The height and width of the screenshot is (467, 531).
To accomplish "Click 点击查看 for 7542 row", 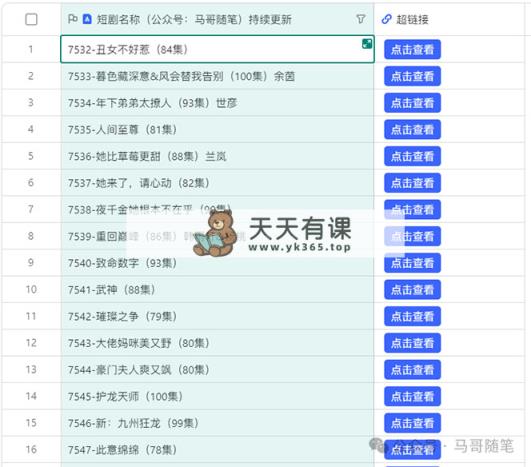I will pos(412,317).
